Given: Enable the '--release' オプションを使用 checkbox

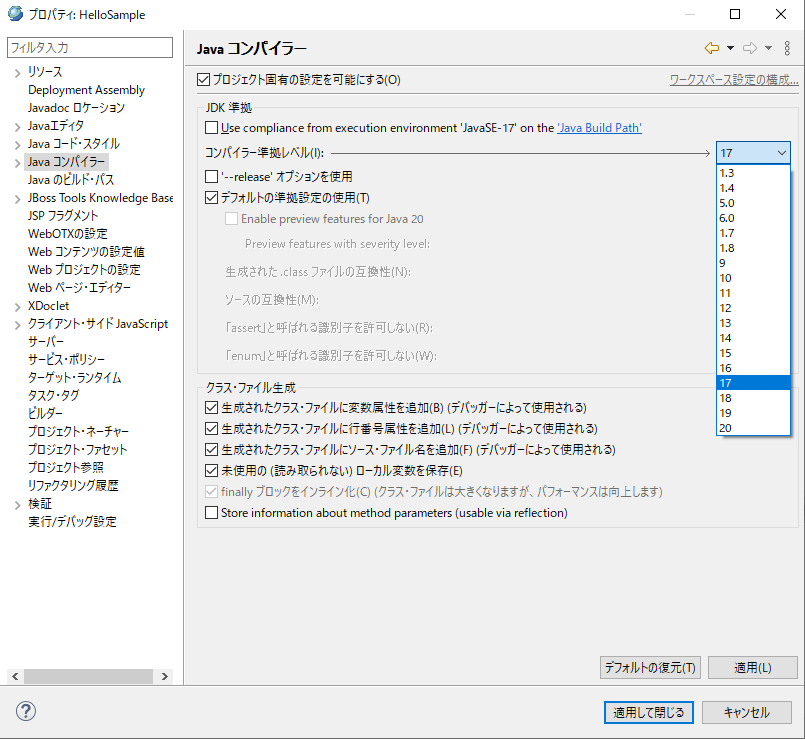Looking at the screenshot, I should click(211, 176).
